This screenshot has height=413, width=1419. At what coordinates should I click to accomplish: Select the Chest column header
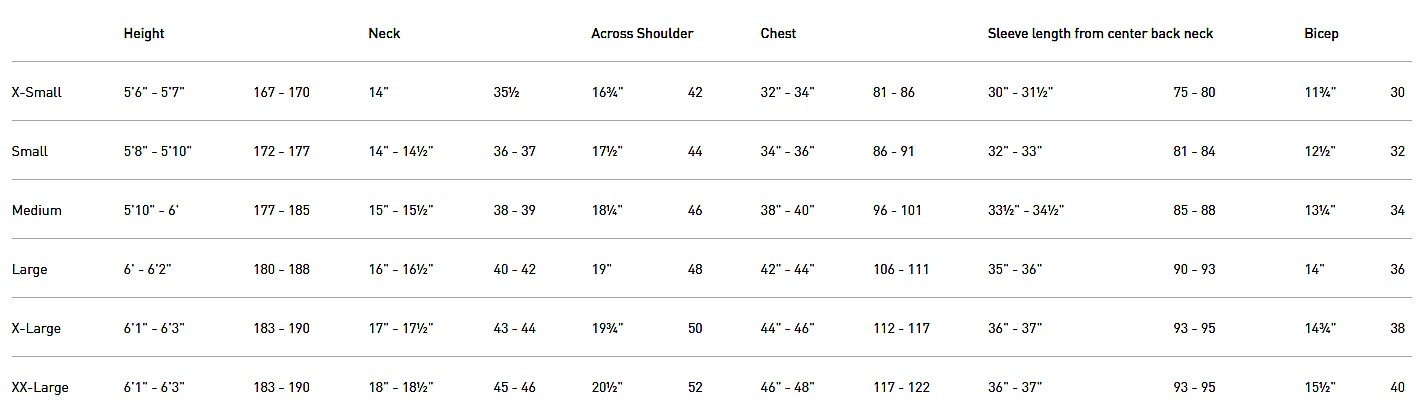pyautogui.click(x=778, y=33)
